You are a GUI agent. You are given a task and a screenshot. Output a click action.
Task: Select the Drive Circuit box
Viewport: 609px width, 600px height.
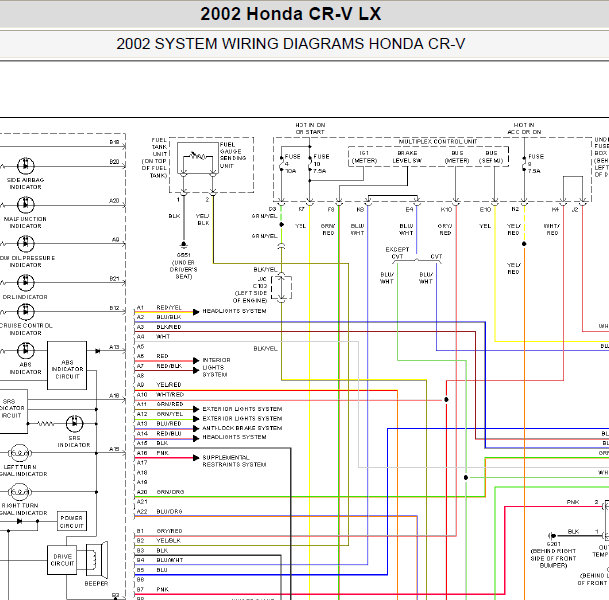pyautogui.click(x=62, y=560)
